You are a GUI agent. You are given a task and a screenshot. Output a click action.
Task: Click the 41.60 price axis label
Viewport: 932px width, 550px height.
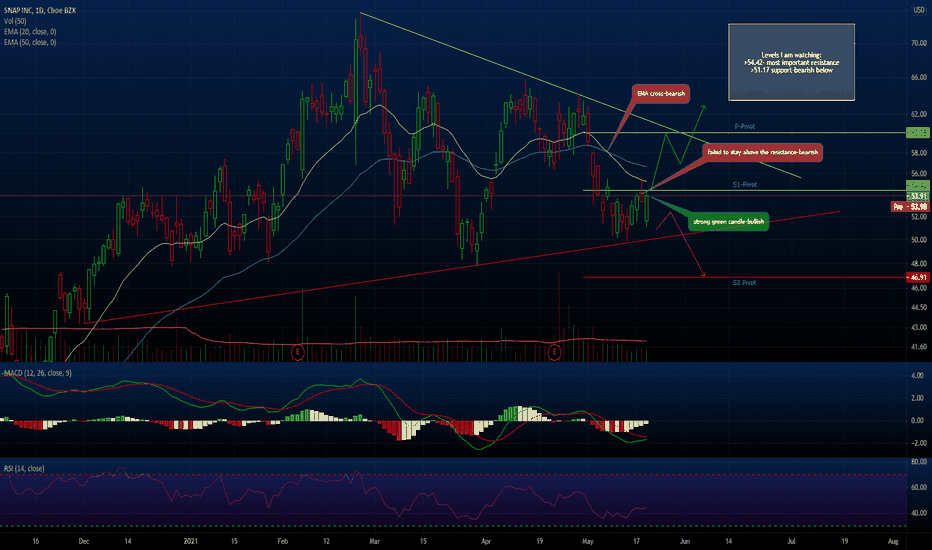[x=918, y=347]
